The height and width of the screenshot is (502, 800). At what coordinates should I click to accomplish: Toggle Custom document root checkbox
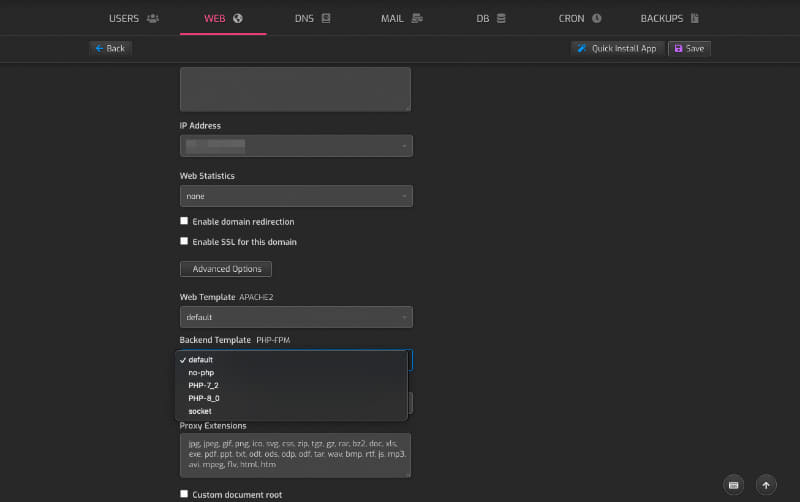pos(184,494)
